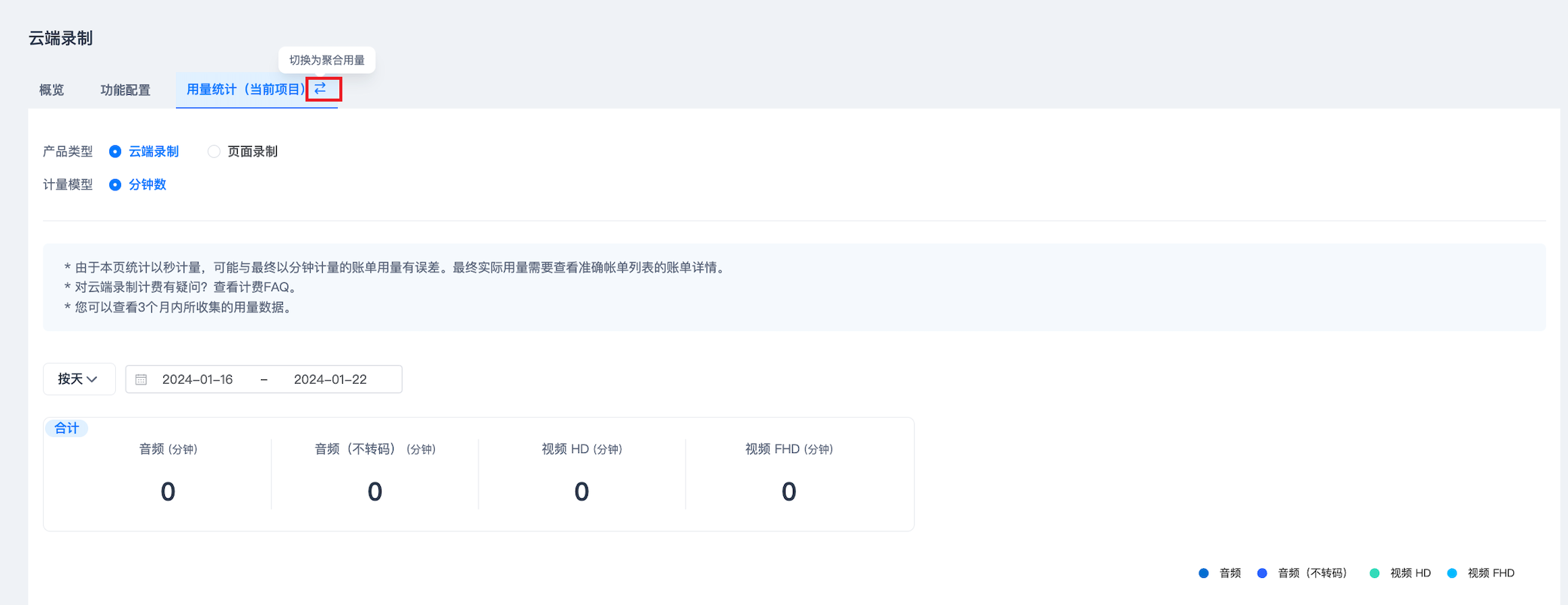Viewport: 1568px width, 605px height.
Task: Select the 云端录制 product type radio
Action: [115, 151]
